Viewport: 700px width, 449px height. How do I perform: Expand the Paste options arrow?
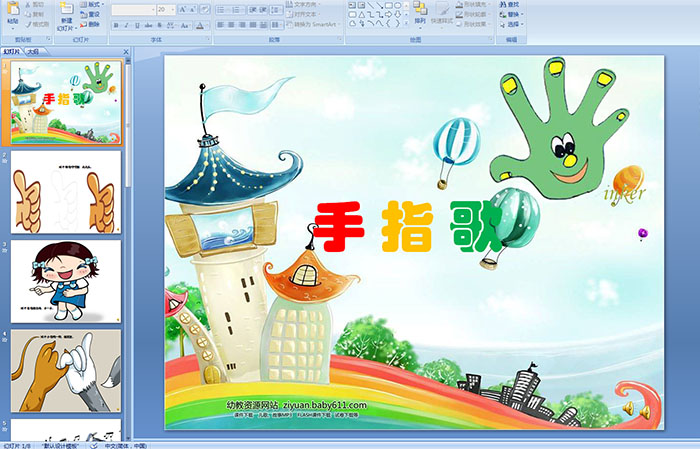13,29
